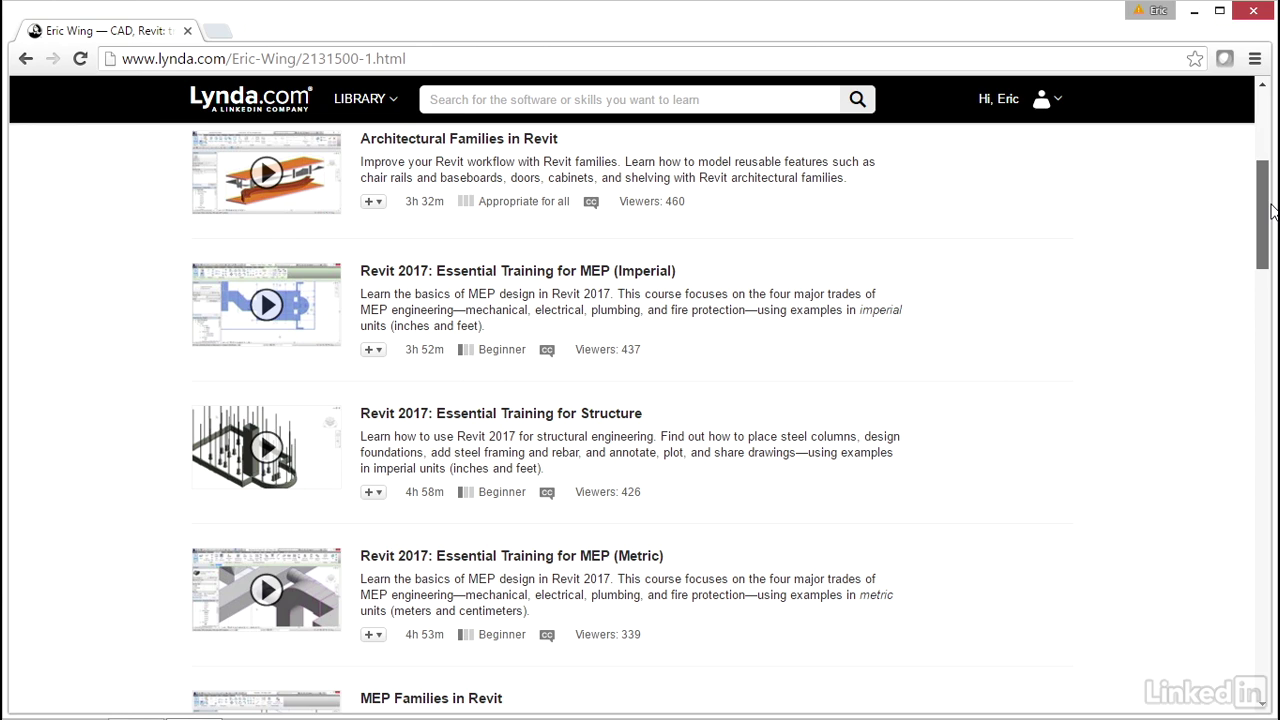
Task: Focus the software or skills search field
Action: pos(630,99)
